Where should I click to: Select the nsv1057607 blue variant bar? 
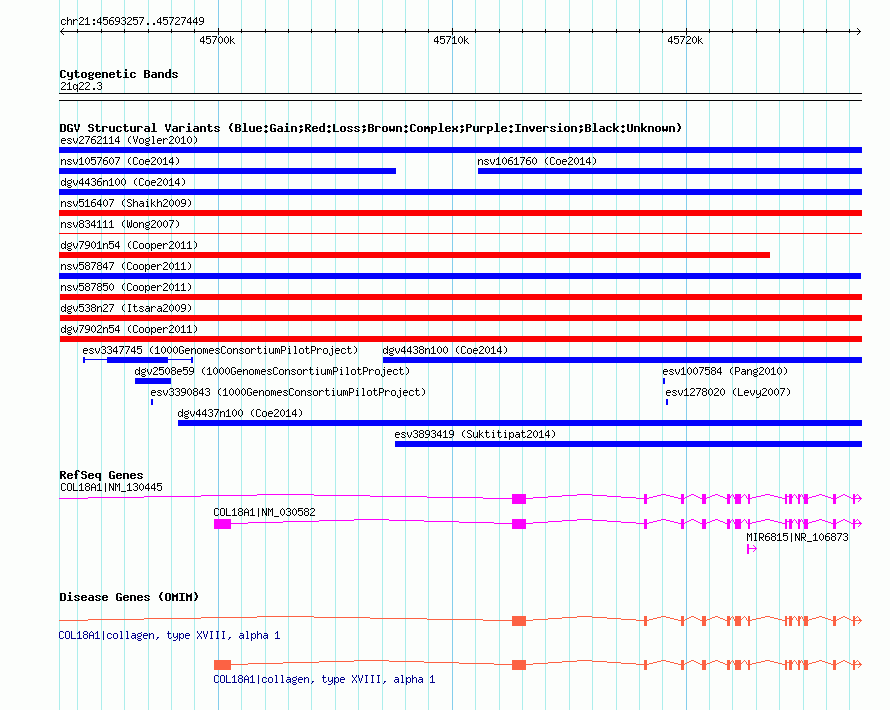coord(228,171)
